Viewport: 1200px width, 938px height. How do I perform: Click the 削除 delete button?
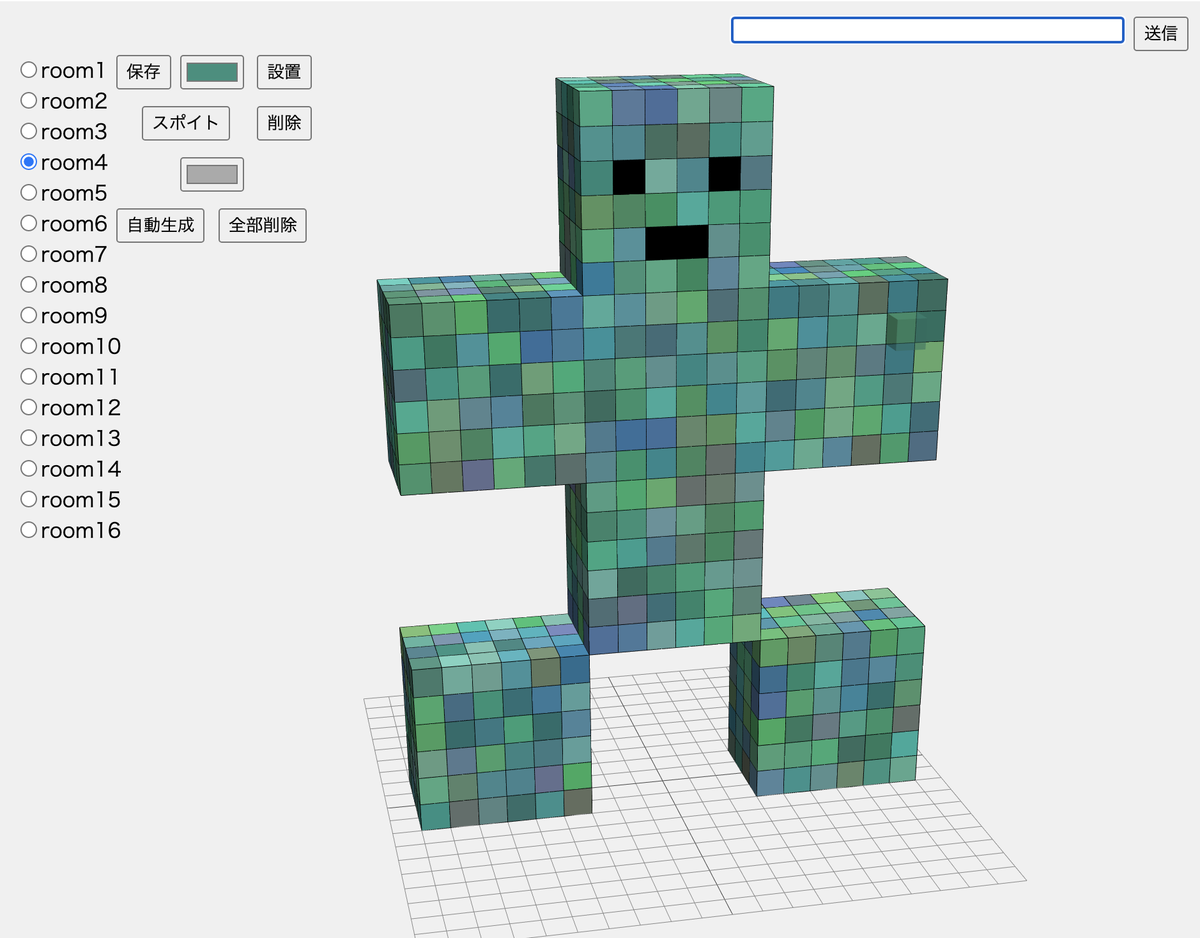284,124
